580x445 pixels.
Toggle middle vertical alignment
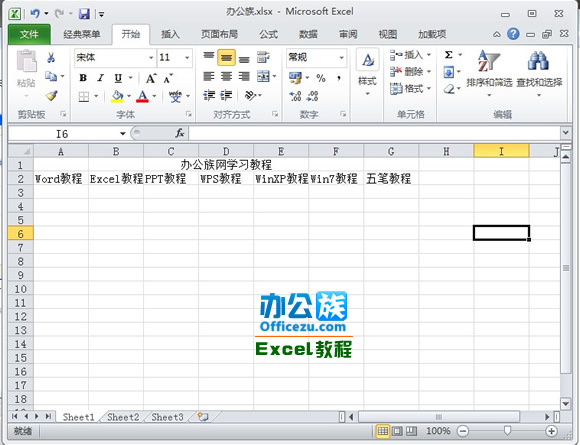226,57
